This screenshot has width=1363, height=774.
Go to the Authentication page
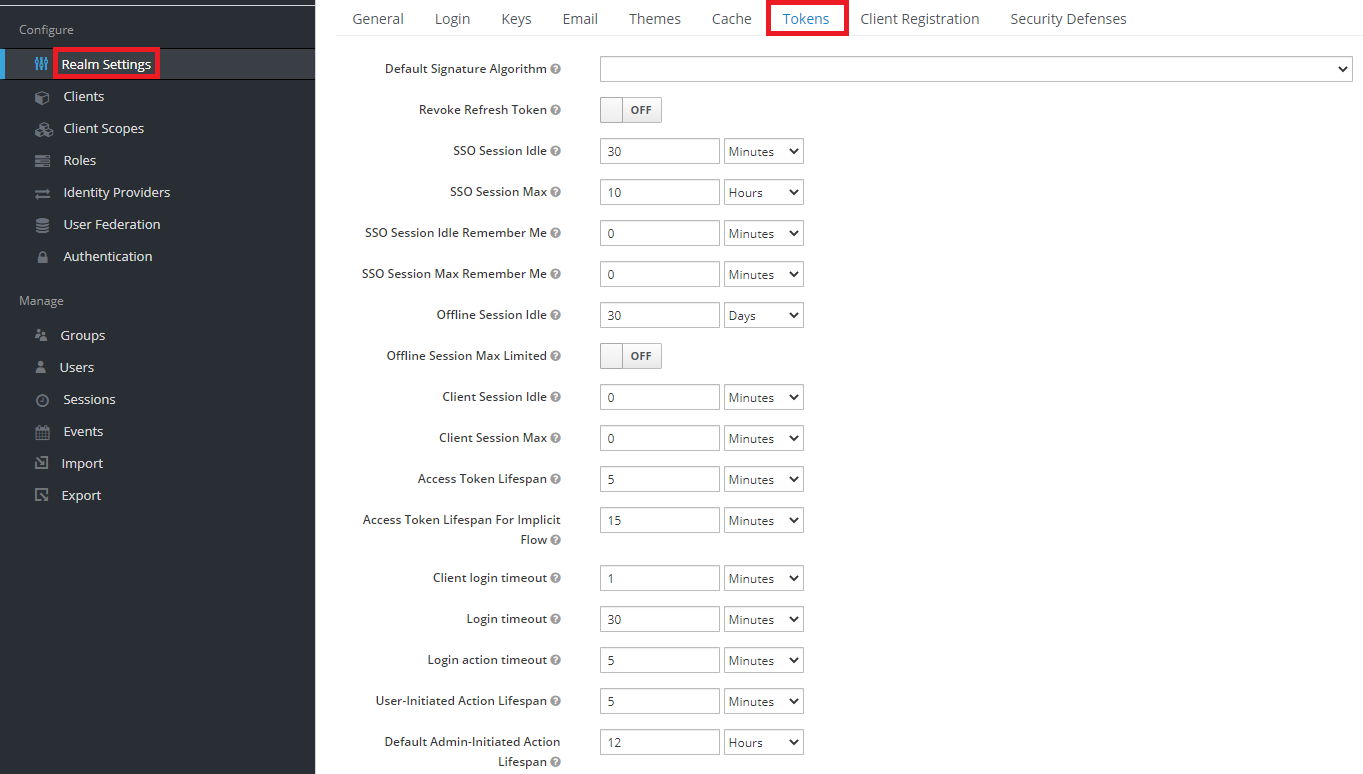pyautogui.click(x=108, y=257)
